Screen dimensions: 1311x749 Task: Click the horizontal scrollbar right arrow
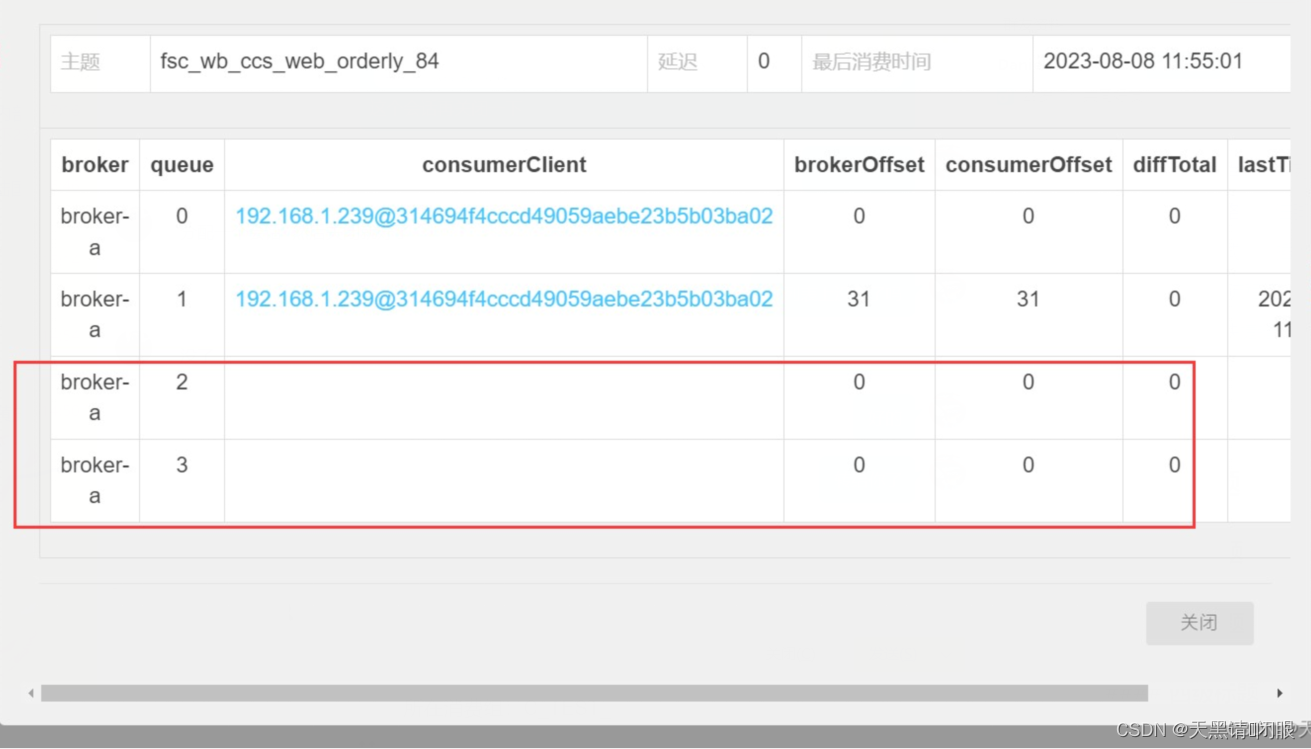(x=1279, y=693)
